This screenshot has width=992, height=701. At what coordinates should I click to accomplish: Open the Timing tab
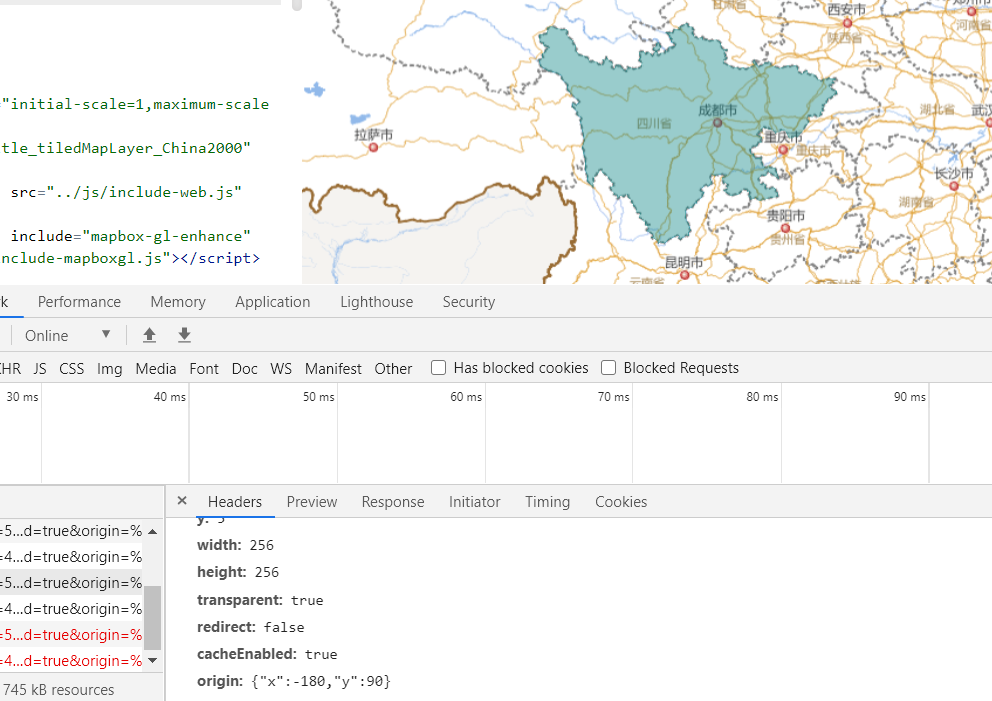tap(547, 502)
